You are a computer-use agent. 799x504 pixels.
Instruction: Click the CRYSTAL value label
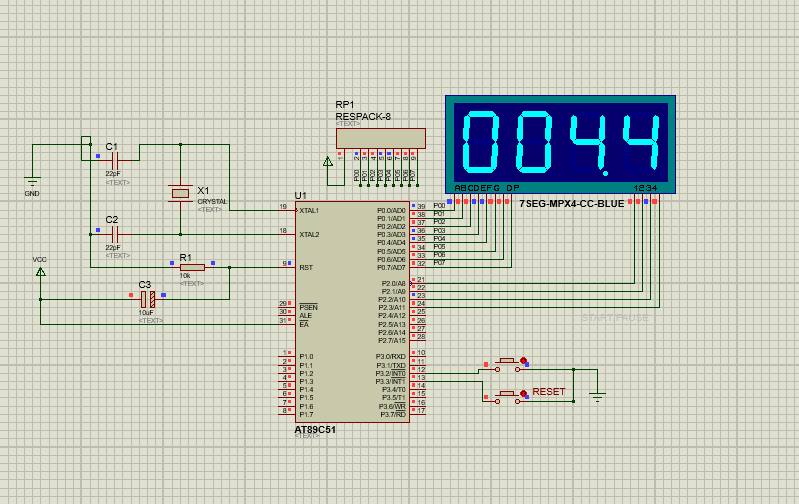[212, 202]
